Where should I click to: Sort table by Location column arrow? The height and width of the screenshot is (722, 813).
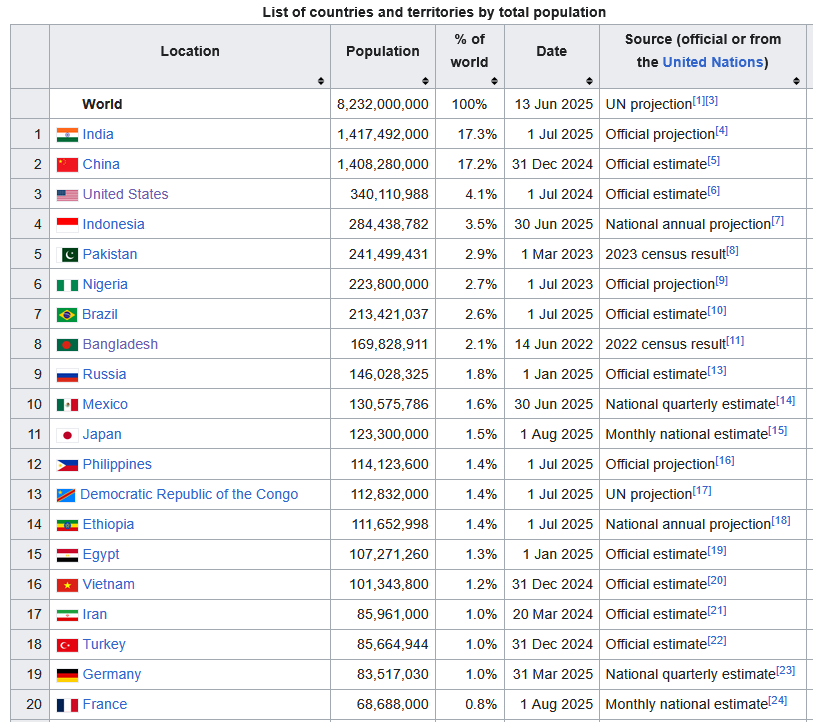click(x=321, y=81)
